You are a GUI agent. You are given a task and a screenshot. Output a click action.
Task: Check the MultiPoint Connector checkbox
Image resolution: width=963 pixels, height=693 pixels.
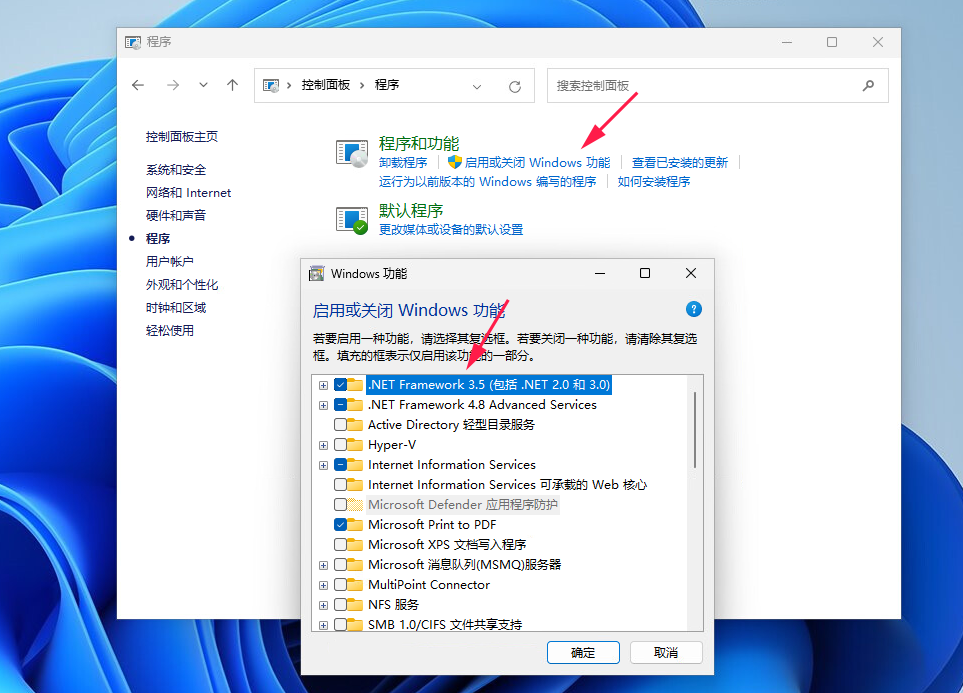click(x=340, y=584)
